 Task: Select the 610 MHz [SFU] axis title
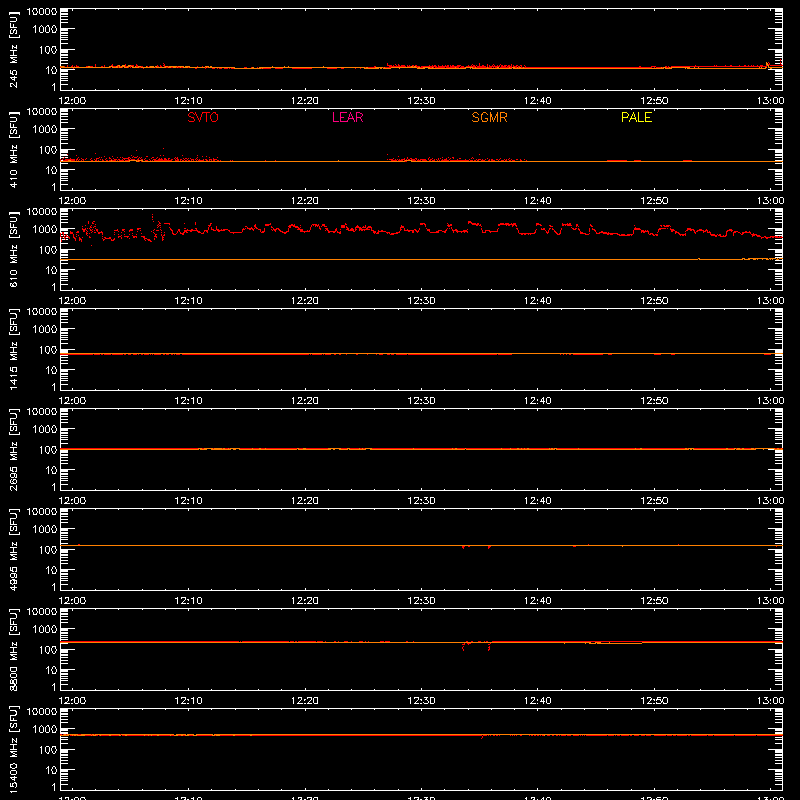click(13, 249)
